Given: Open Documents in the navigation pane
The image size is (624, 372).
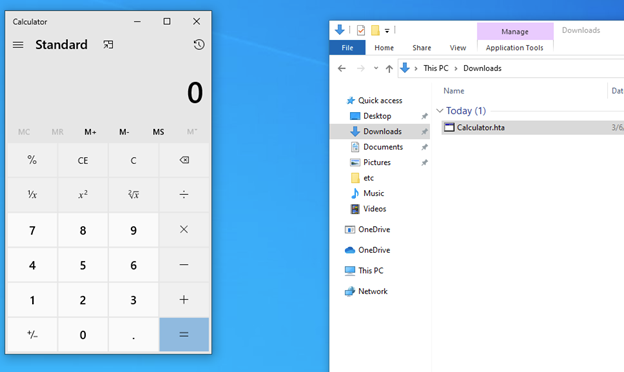Looking at the screenshot, I should [383, 147].
